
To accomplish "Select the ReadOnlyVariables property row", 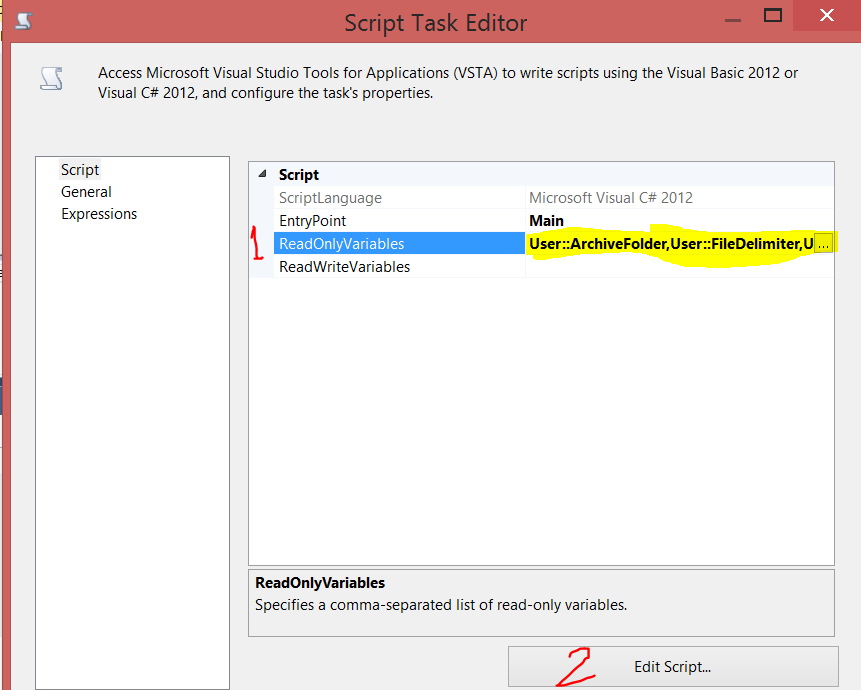I will [x=345, y=242].
